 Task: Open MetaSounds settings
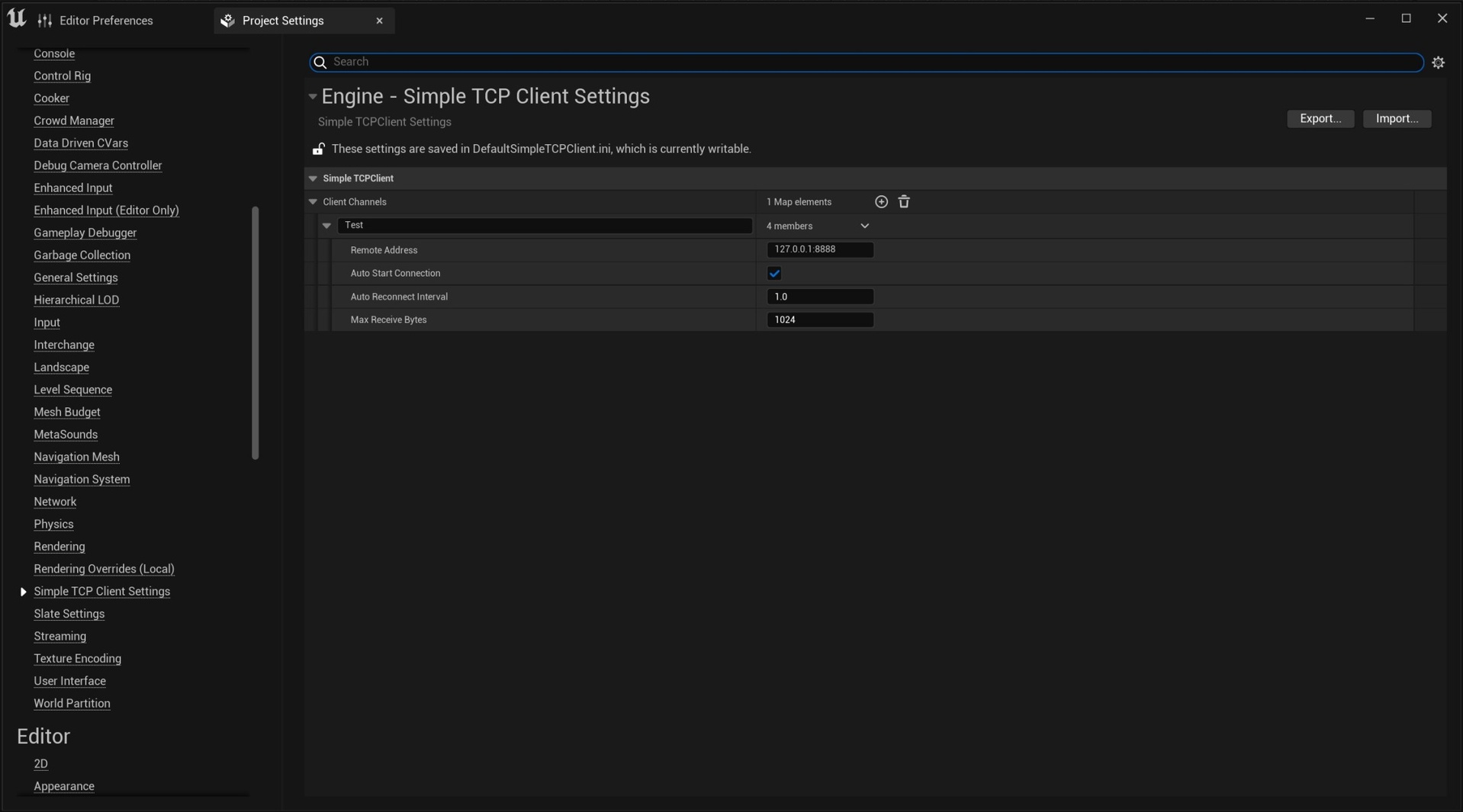(66, 435)
